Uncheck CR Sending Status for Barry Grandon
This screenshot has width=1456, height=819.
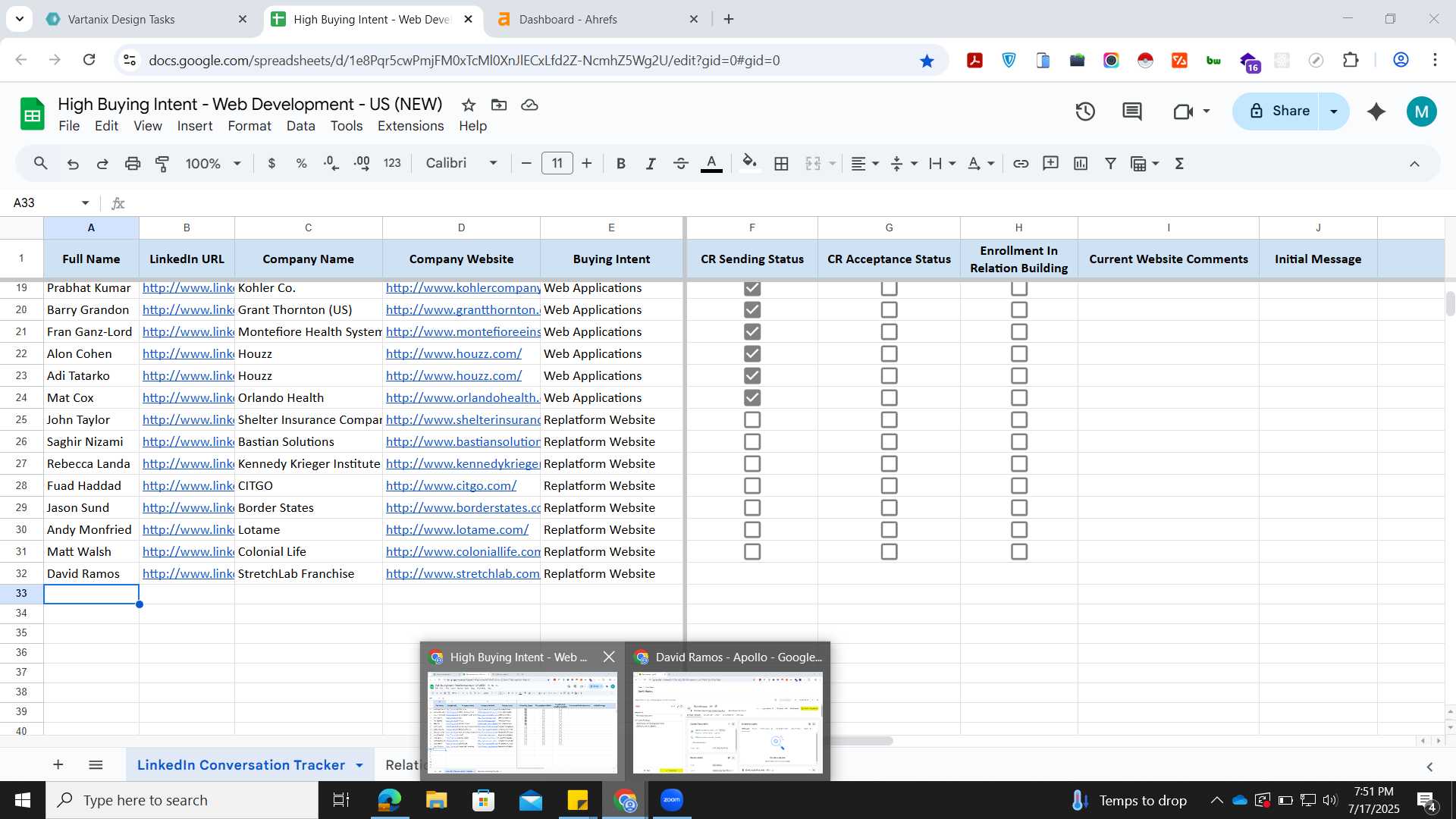pos(752,309)
